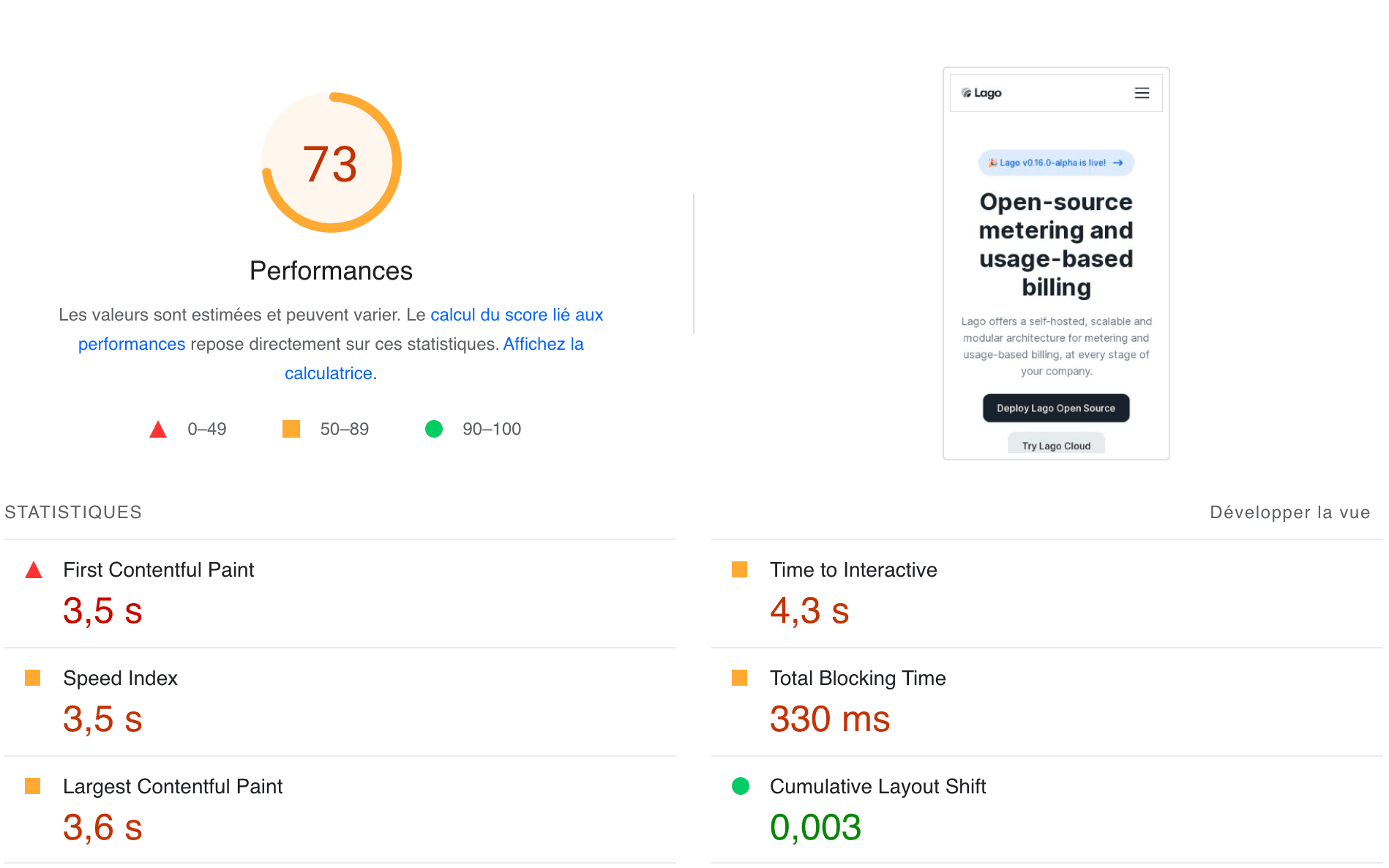Click the orange square icon beside Largest Contentful Paint
Viewport: 1389px width, 868px height.
(34, 787)
